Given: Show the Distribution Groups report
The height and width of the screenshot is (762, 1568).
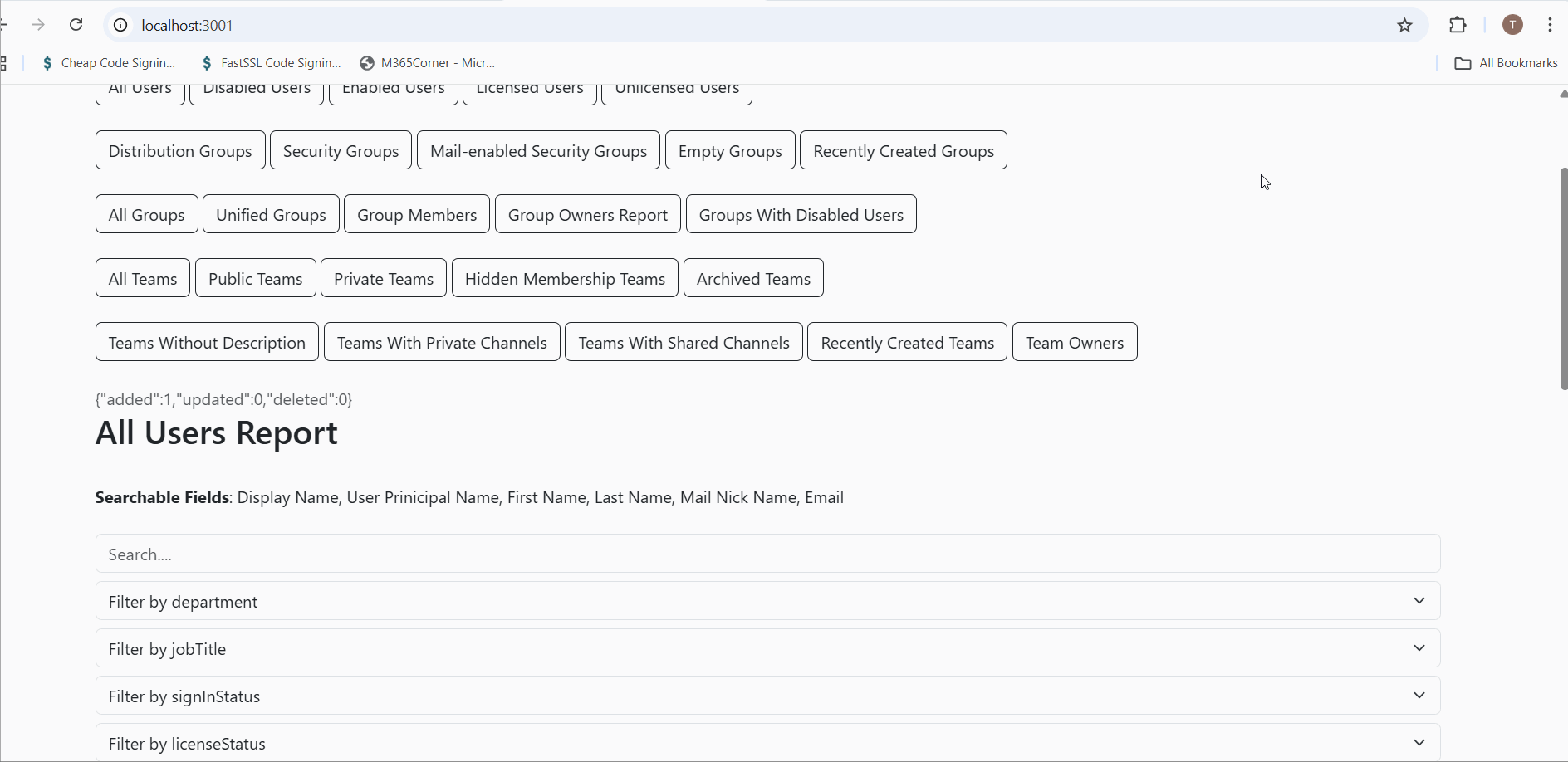Looking at the screenshot, I should 180,150.
